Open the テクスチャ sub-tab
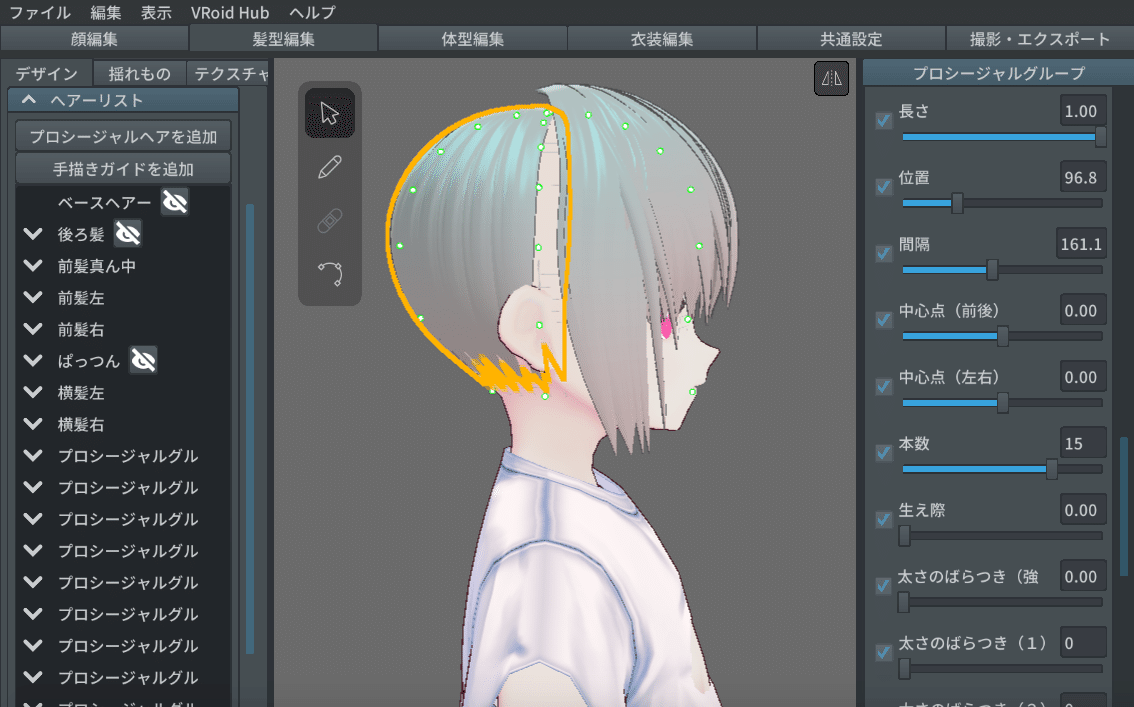 [229, 73]
